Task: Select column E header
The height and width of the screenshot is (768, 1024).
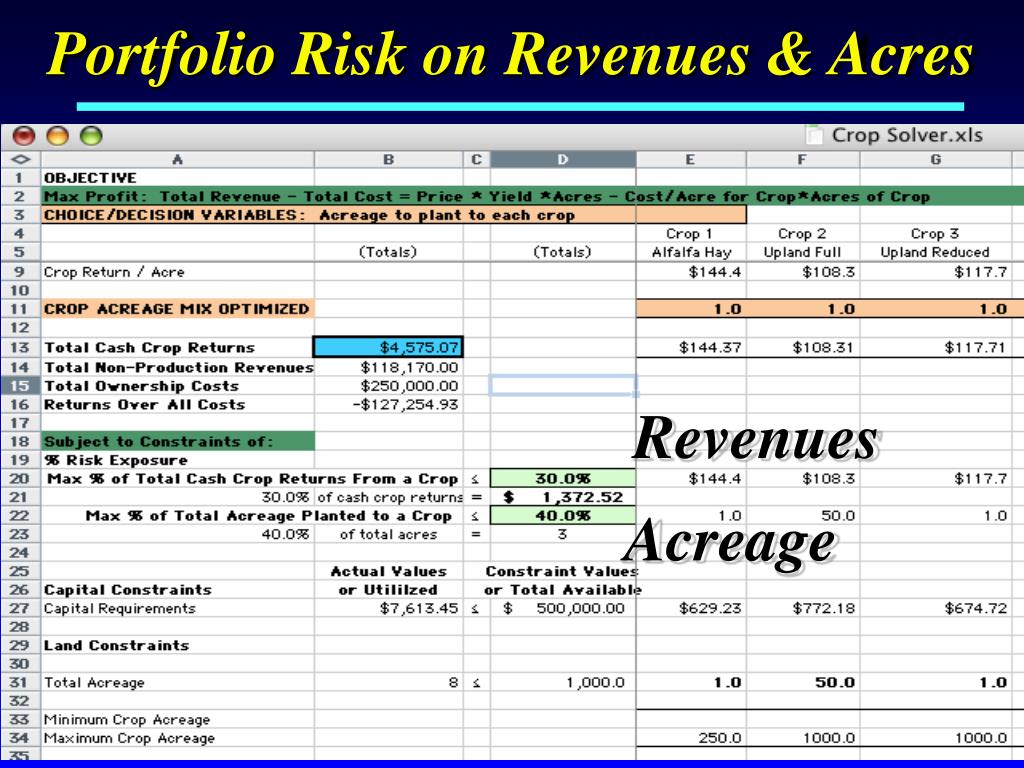Action: point(690,159)
